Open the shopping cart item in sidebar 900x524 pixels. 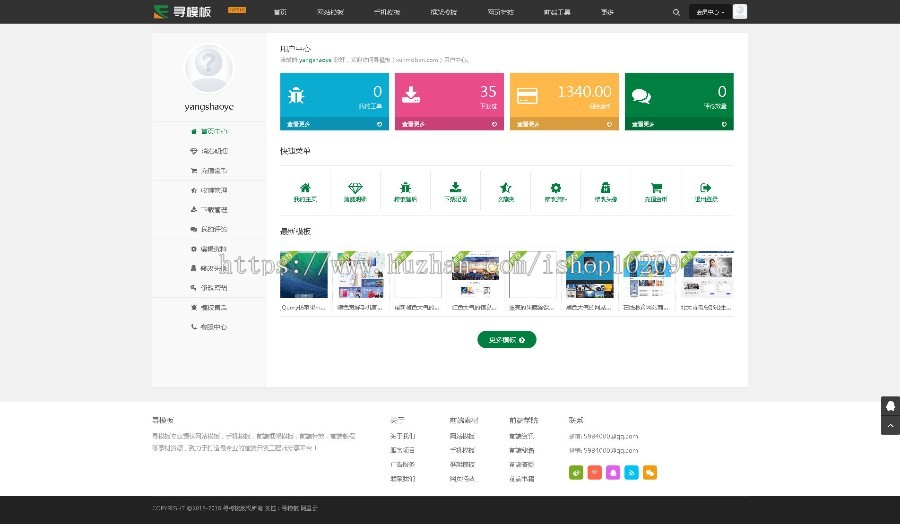pyautogui.click(x=209, y=170)
